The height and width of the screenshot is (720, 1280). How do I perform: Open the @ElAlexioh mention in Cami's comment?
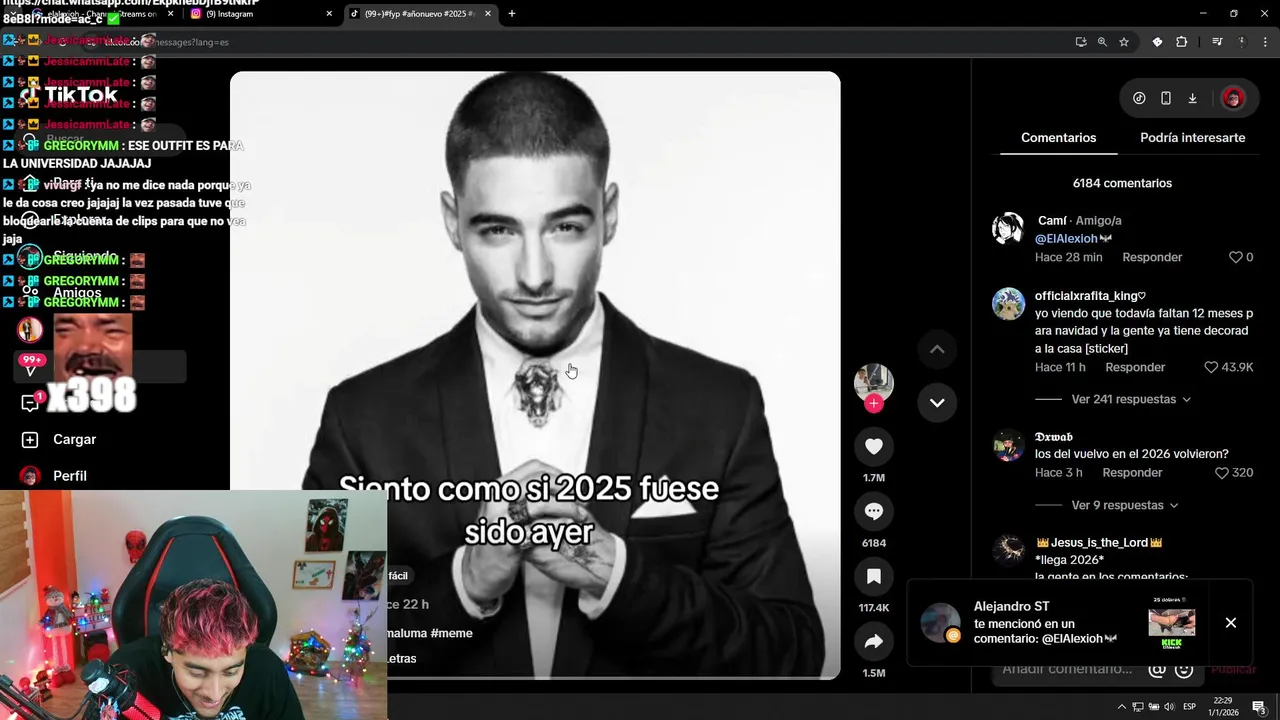[x=1066, y=239]
